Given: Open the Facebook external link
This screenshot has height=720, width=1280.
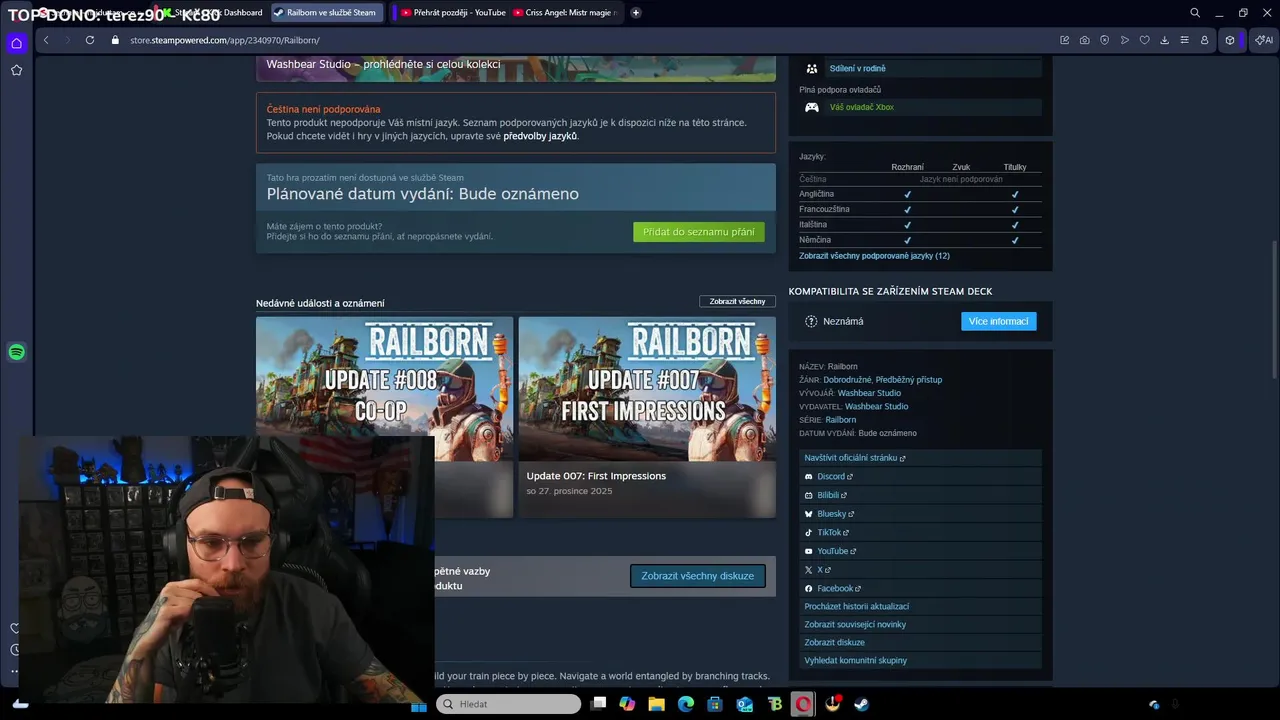Looking at the screenshot, I should coord(920,588).
